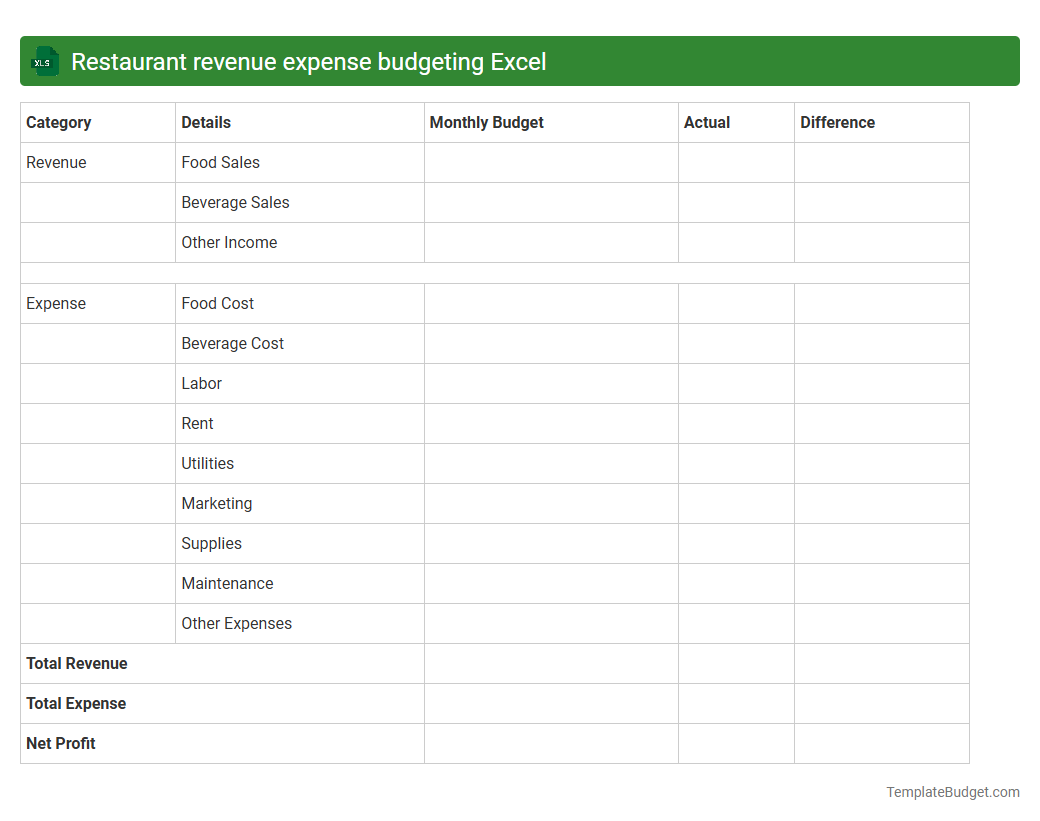Click the Actual column header
The height and width of the screenshot is (821, 1040).
click(x=707, y=122)
